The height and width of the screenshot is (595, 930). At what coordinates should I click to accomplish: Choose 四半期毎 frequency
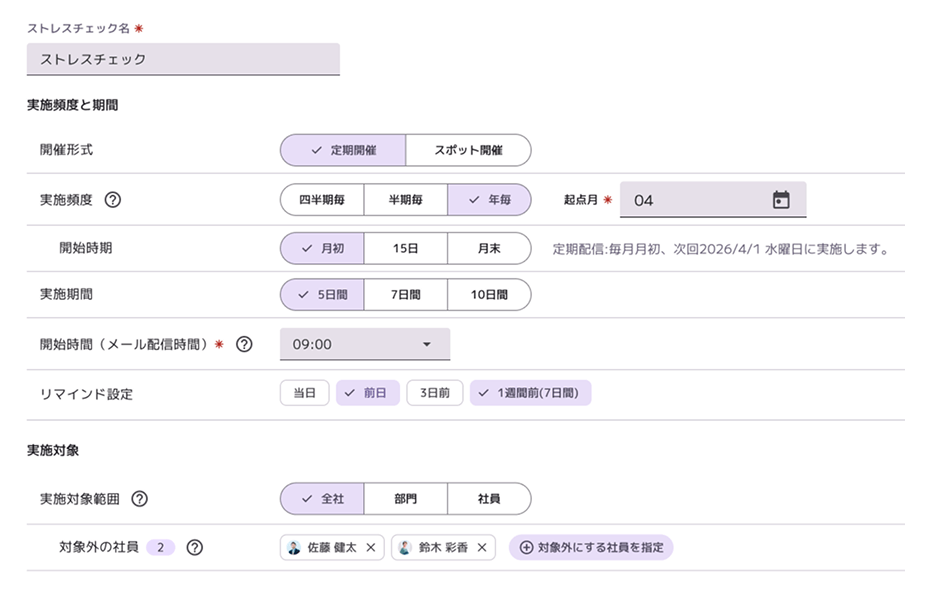[322, 200]
